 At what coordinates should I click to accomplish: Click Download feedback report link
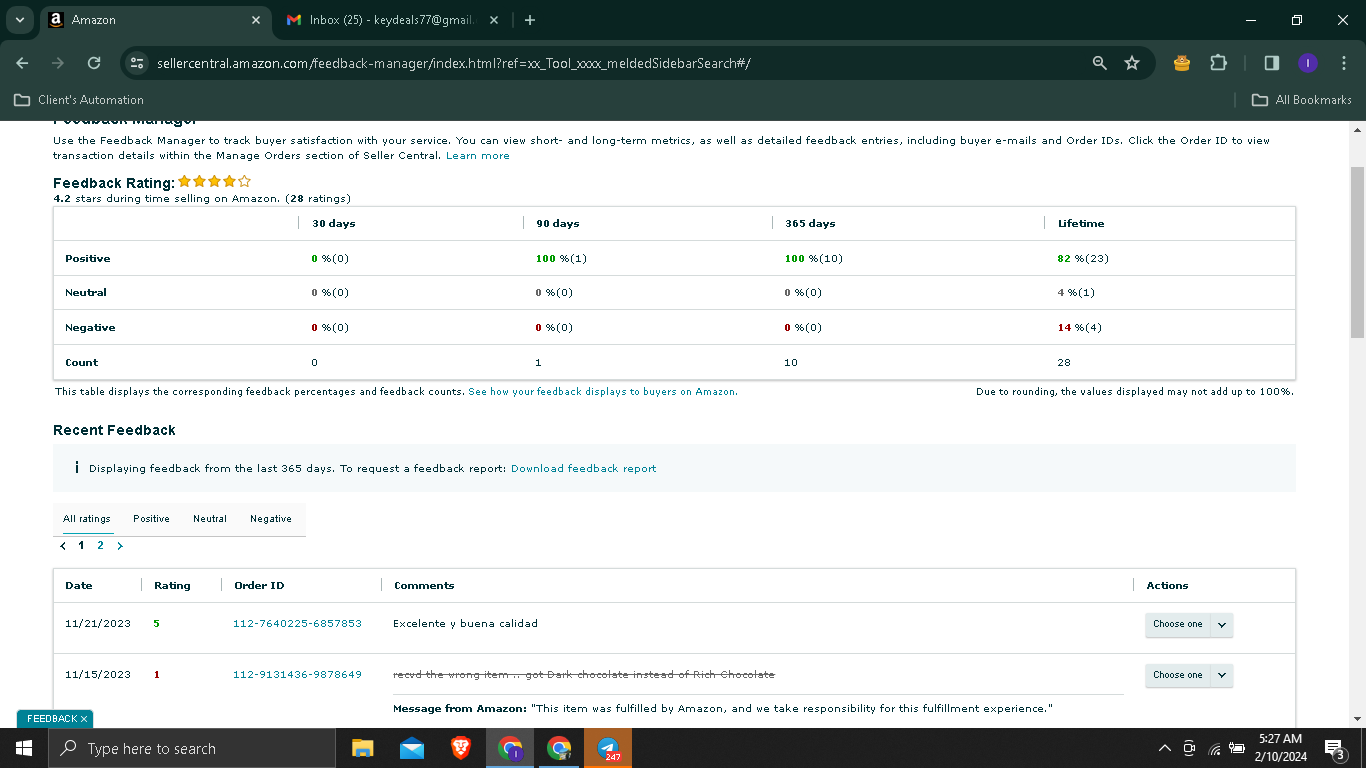584,468
